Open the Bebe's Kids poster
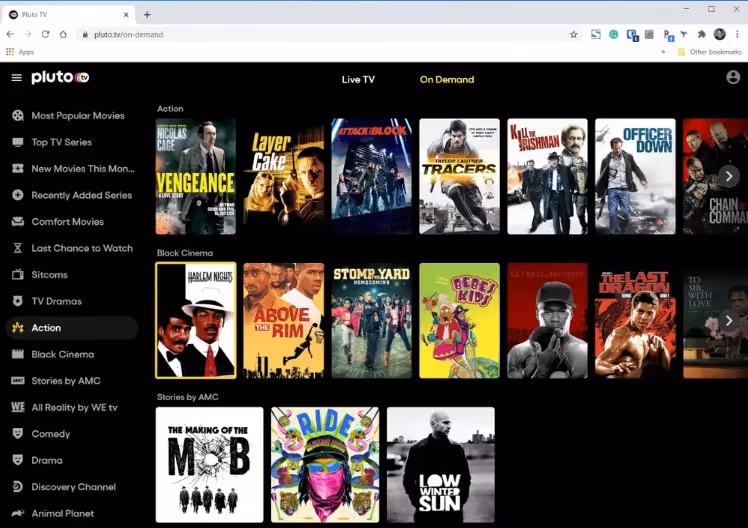Viewport: 748px width, 528px height. [459, 321]
